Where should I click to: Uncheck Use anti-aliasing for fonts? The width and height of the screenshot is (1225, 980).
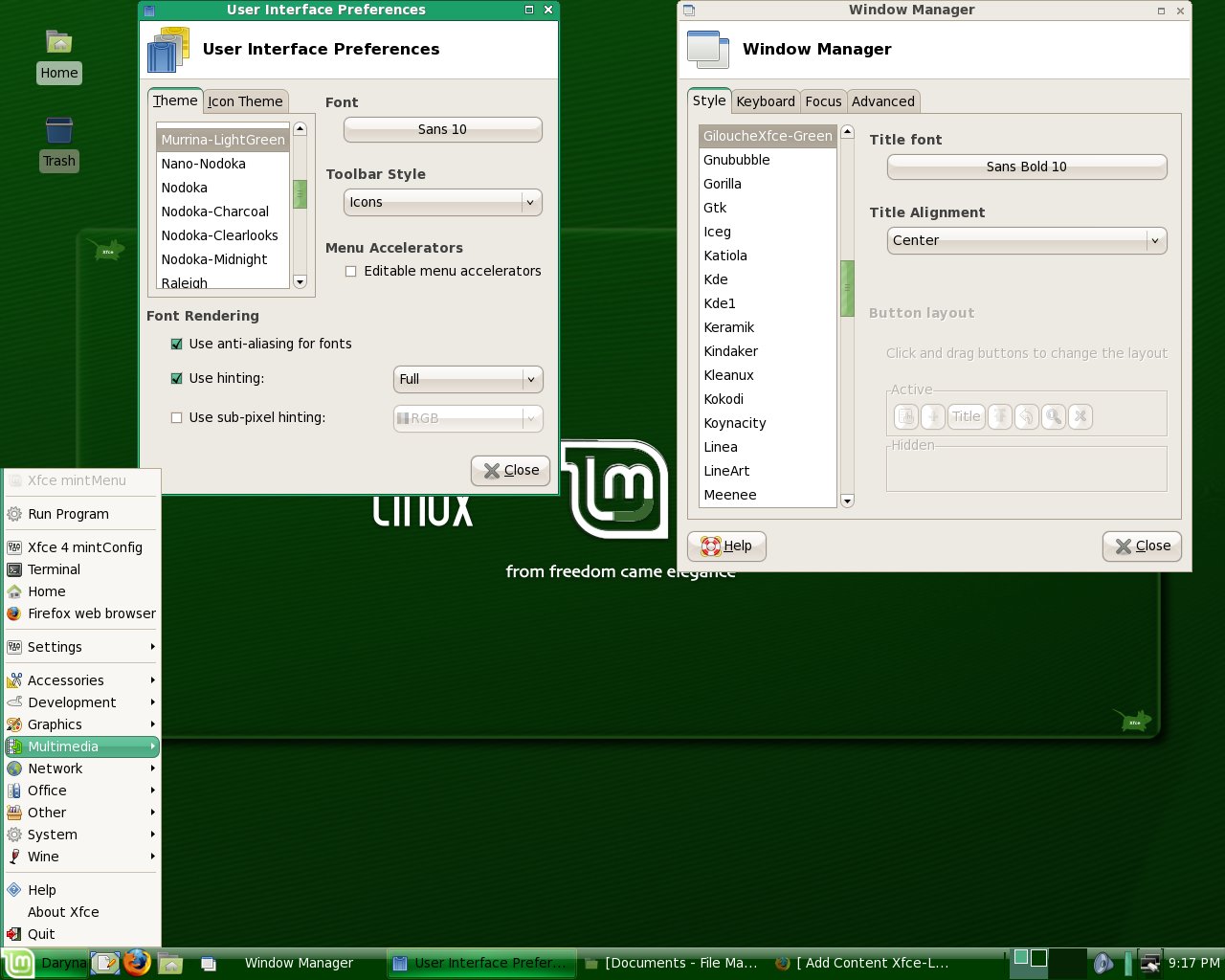click(x=176, y=345)
